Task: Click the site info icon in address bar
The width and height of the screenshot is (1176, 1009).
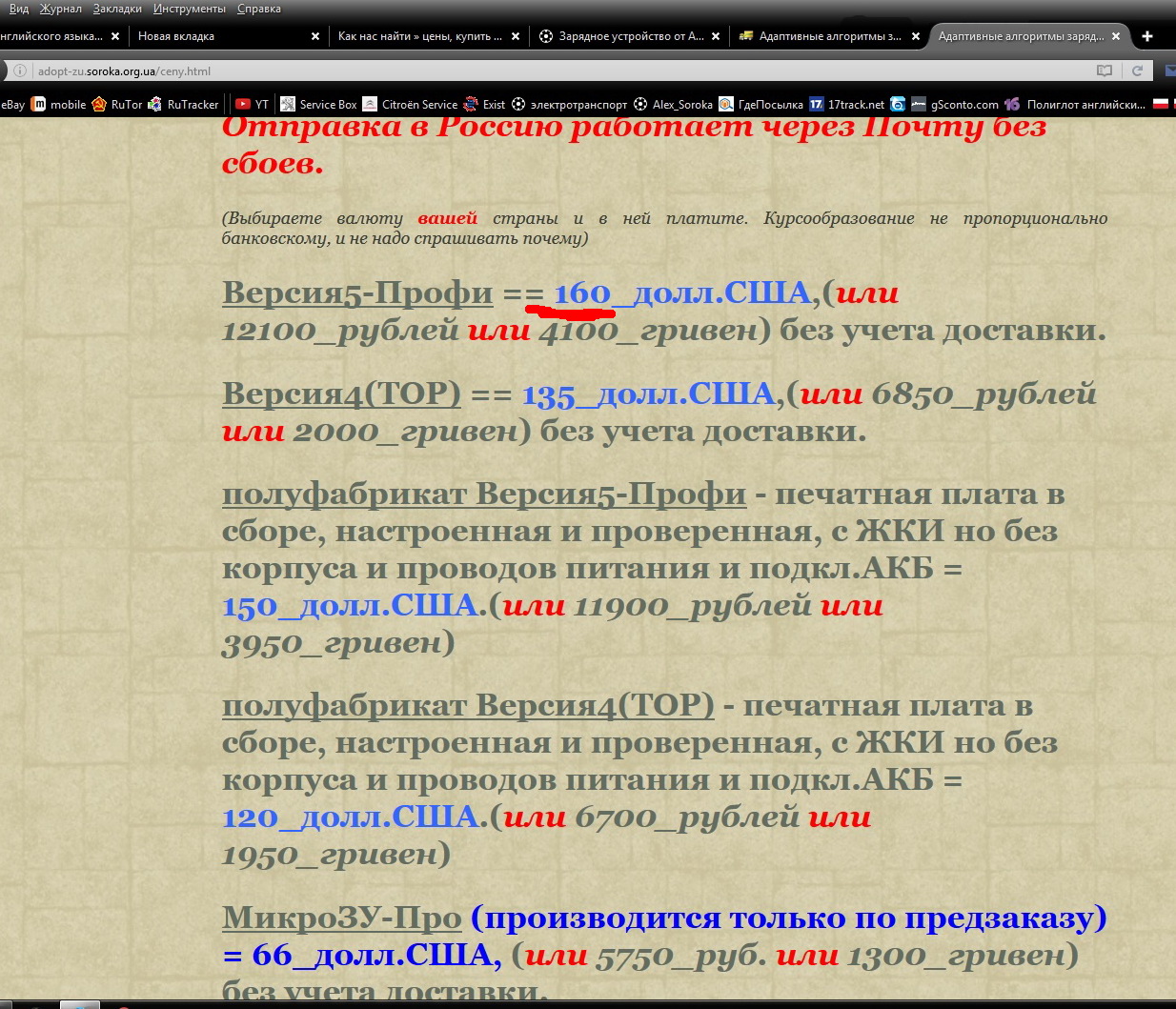Action: point(20,71)
